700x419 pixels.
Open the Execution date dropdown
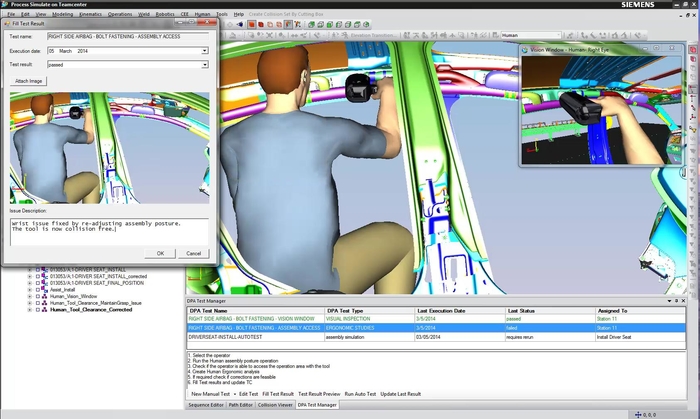click(x=204, y=51)
